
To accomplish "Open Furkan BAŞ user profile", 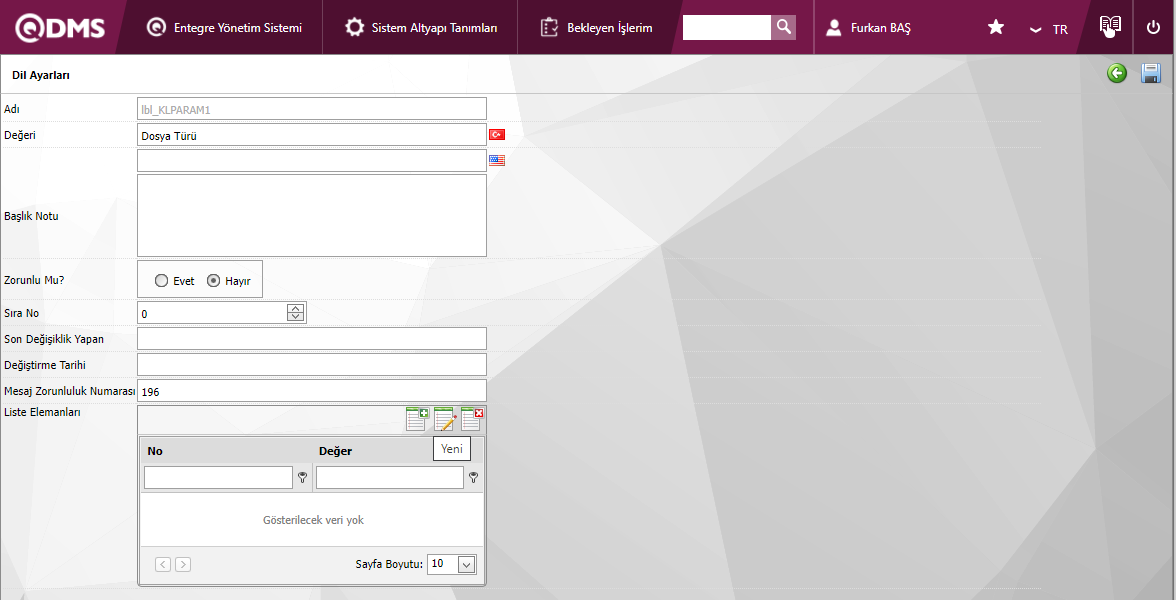I will coord(868,28).
